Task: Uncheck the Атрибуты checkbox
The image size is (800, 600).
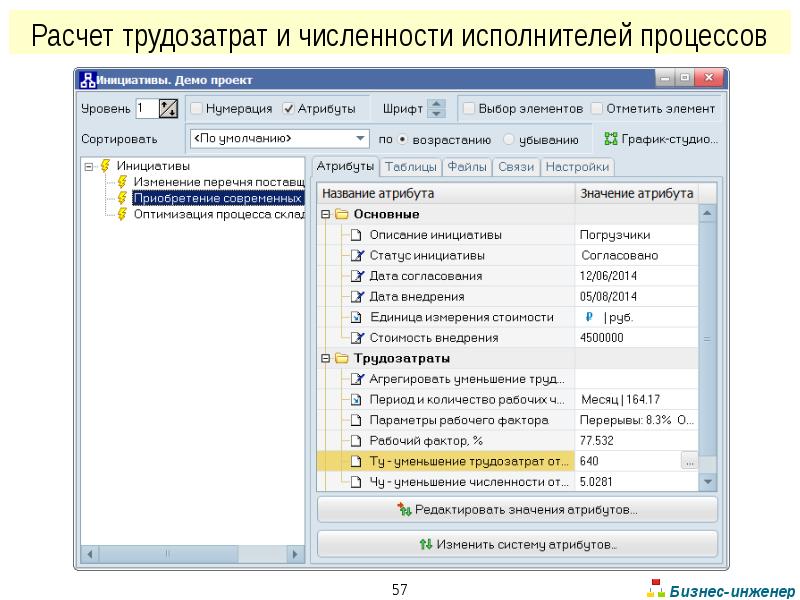Action: pyautogui.click(x=289, y=108)
